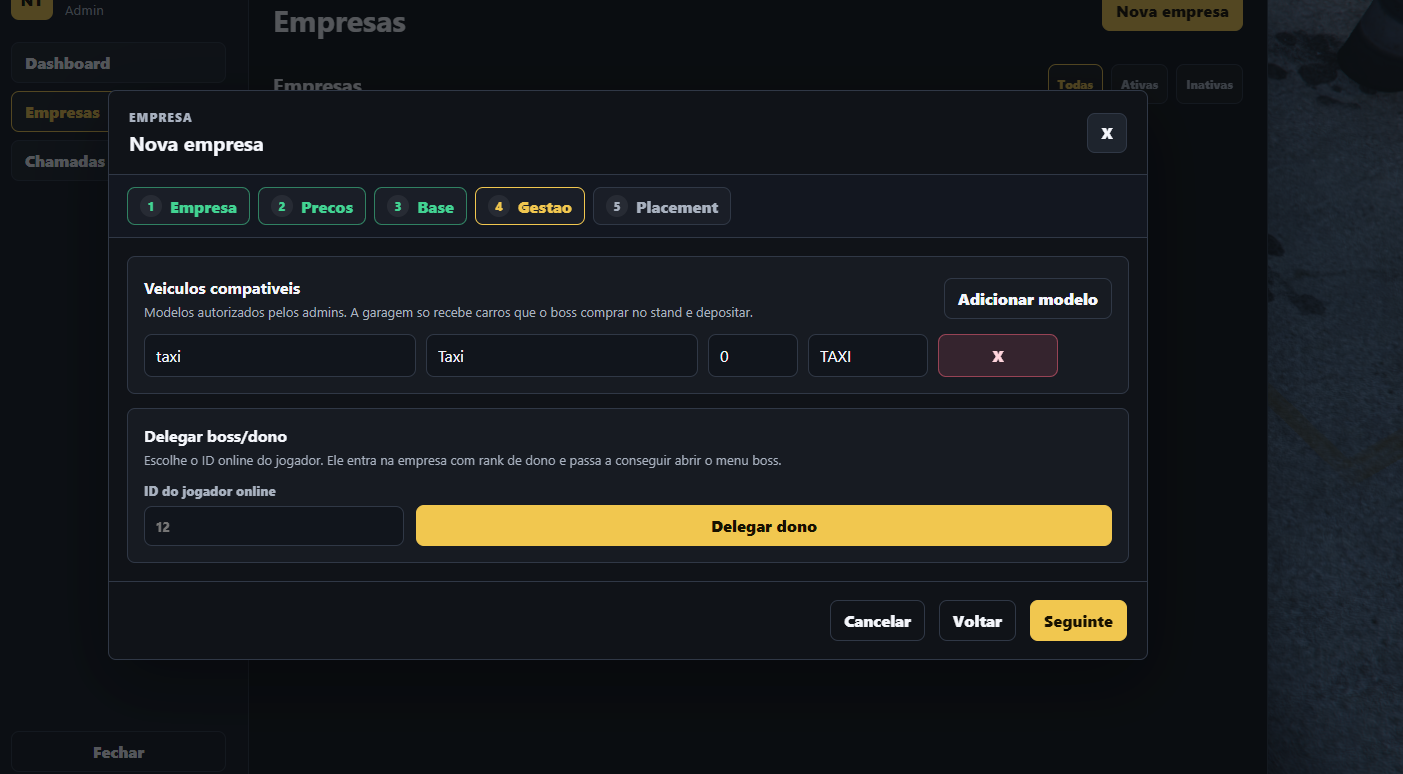The image size is (1403, 774).
Task: Click the Veiculos compativeis heading
Action: tap(222, 289)
